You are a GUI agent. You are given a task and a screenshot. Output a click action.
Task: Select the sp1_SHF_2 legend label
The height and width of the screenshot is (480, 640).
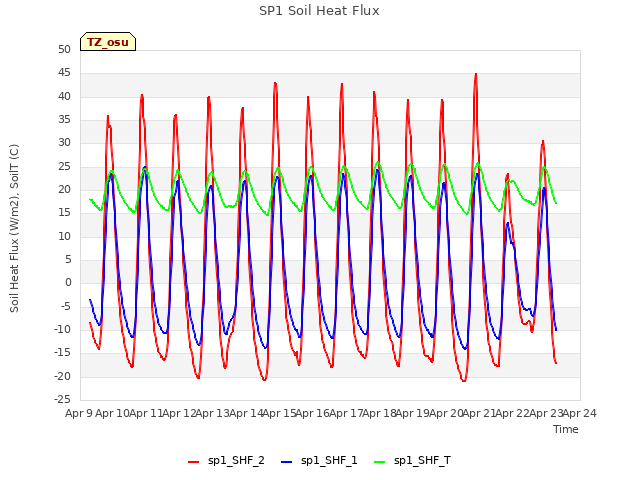pyautogui.click(x=236, y=460)
